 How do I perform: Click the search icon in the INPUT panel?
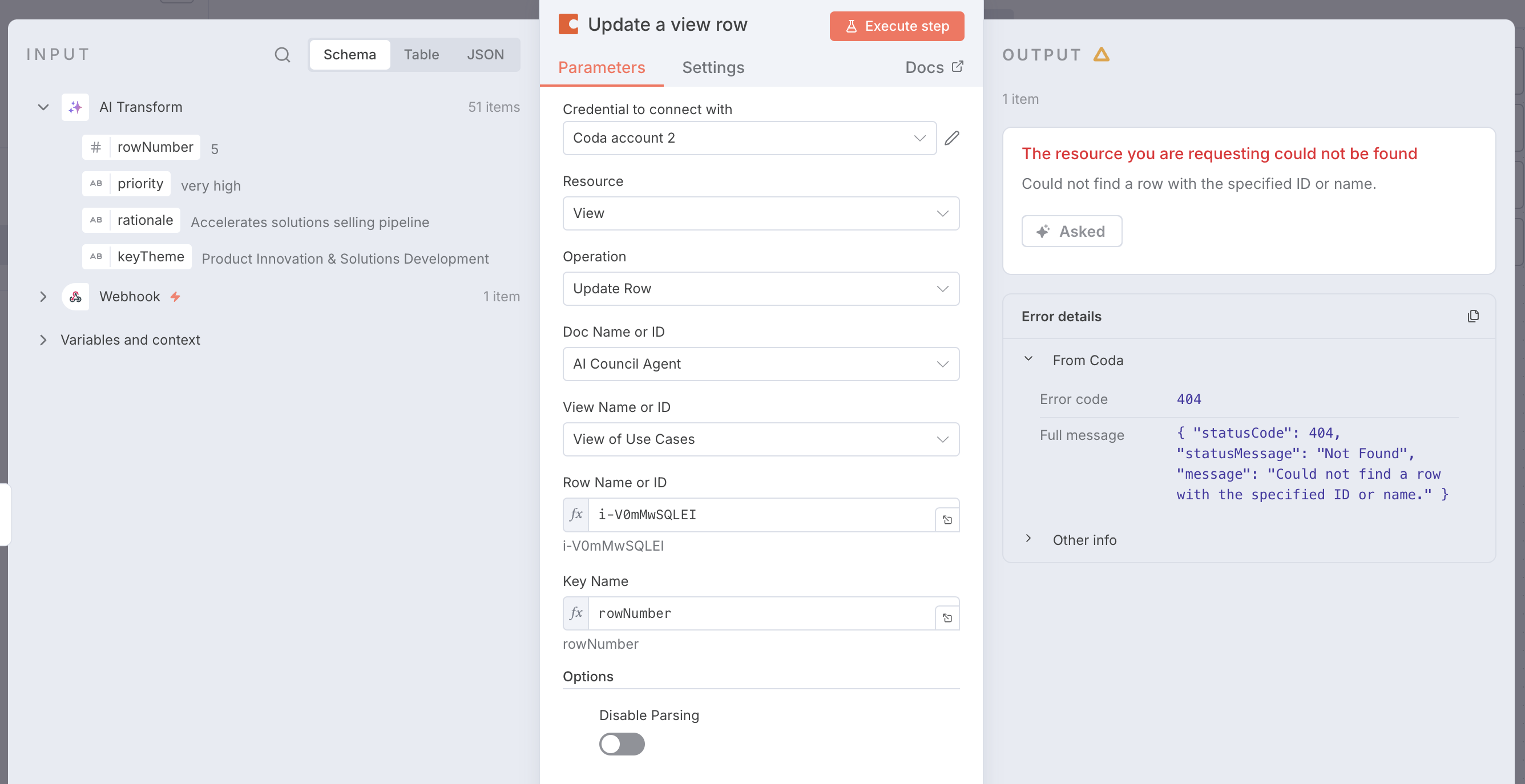tap(283, 54)
